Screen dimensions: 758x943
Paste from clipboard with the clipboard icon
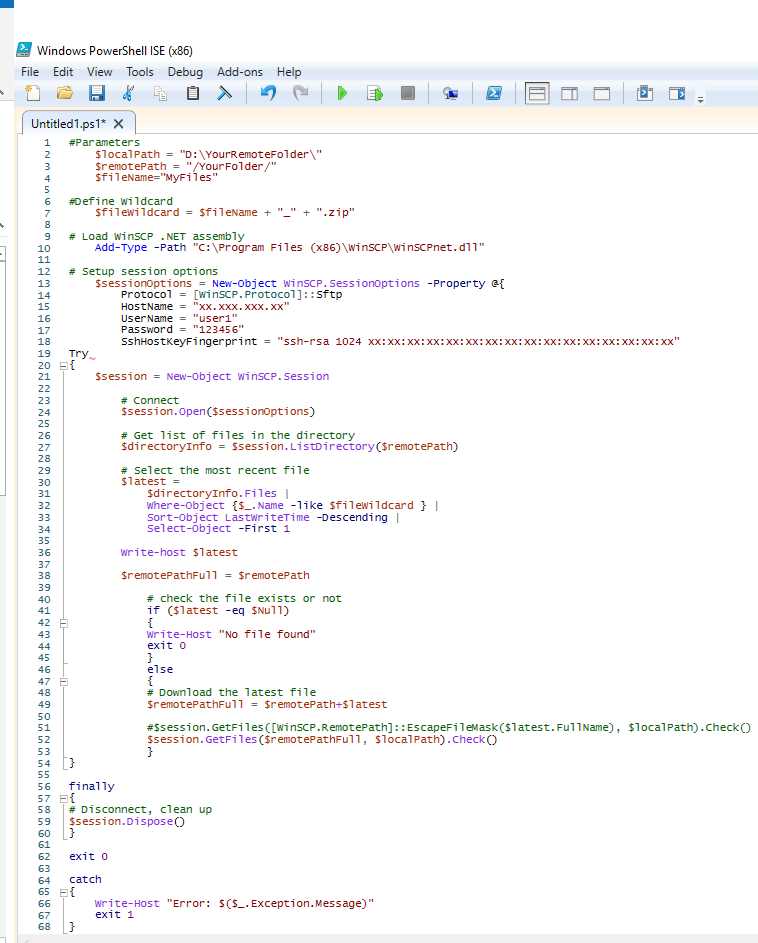(193, 93)
